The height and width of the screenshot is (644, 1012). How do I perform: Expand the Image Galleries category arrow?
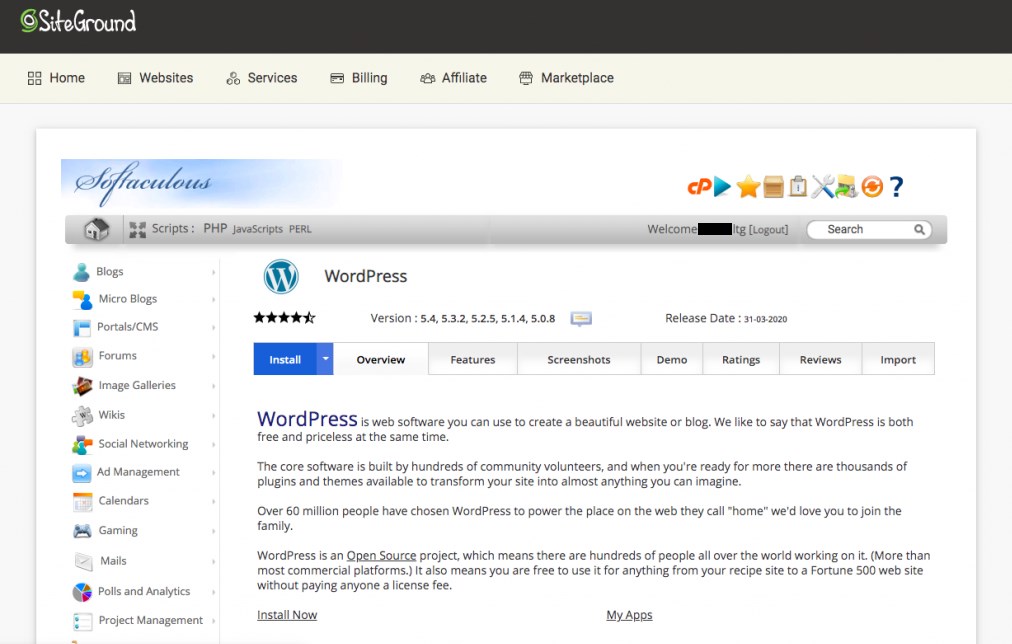[213, 386]
